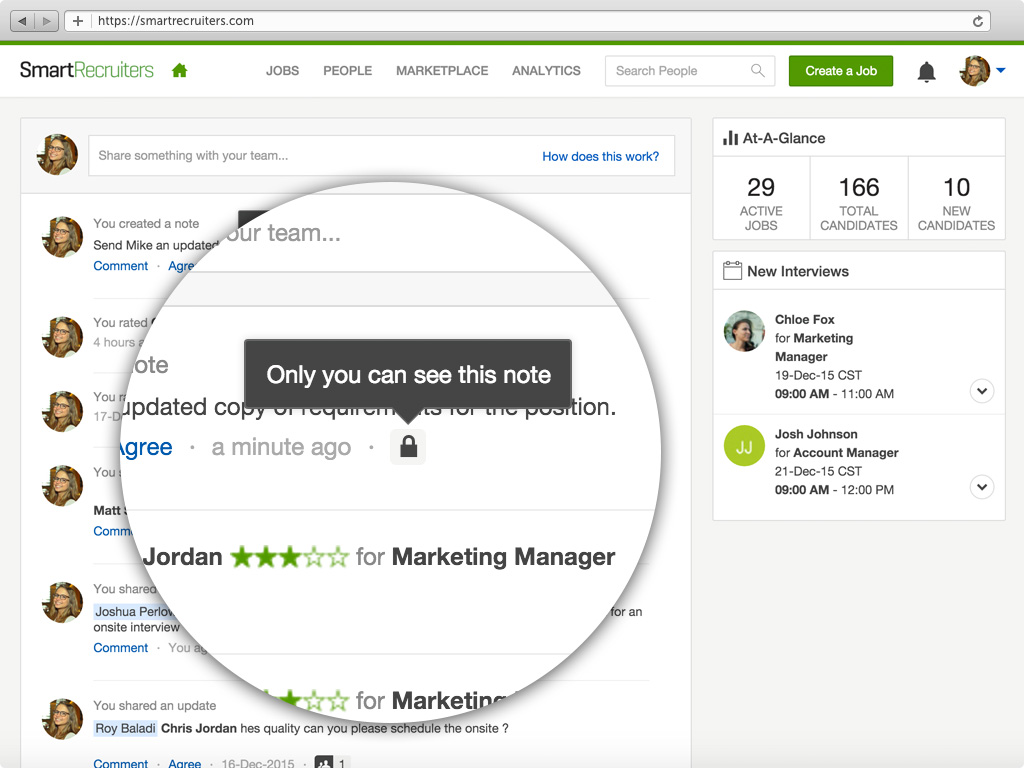Open the Joshua Perlov mention tag
Screen dimensions: 1024x768
click(134, 611)
